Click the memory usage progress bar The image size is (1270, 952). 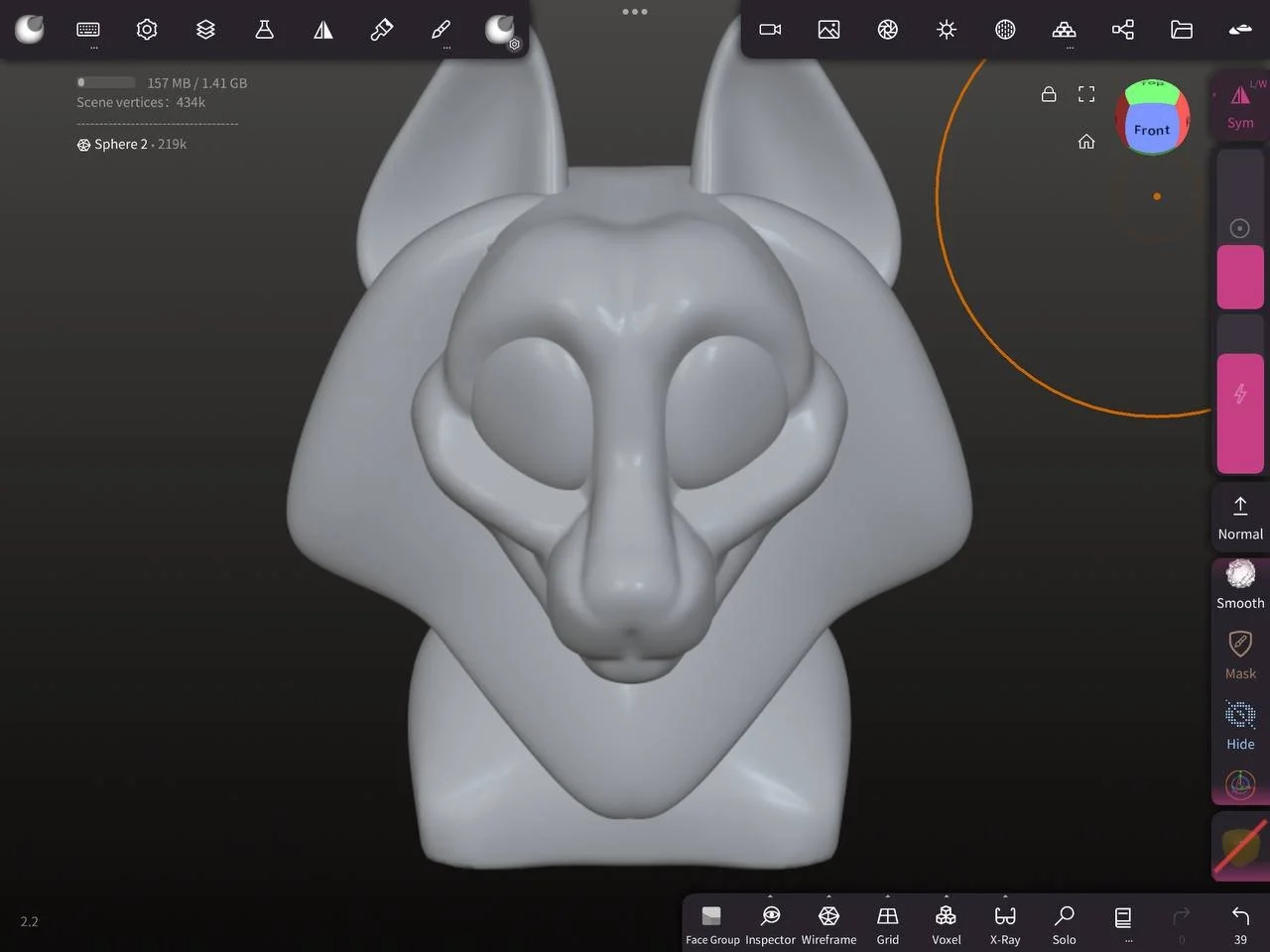coord(106,82)
